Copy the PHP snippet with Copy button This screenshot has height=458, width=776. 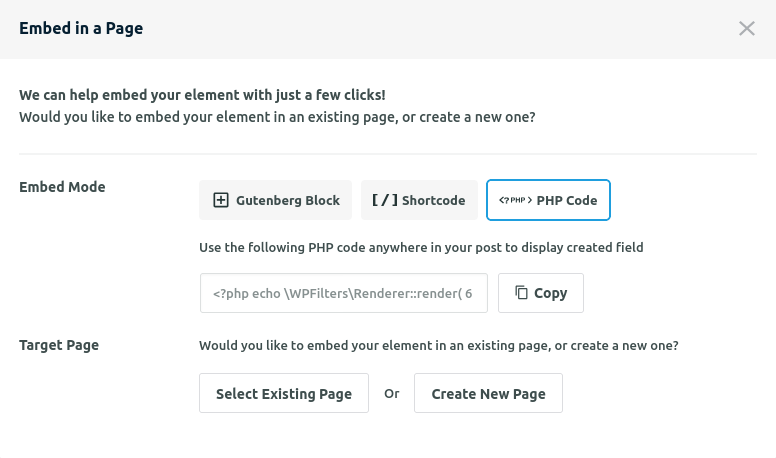click(541, 293)
